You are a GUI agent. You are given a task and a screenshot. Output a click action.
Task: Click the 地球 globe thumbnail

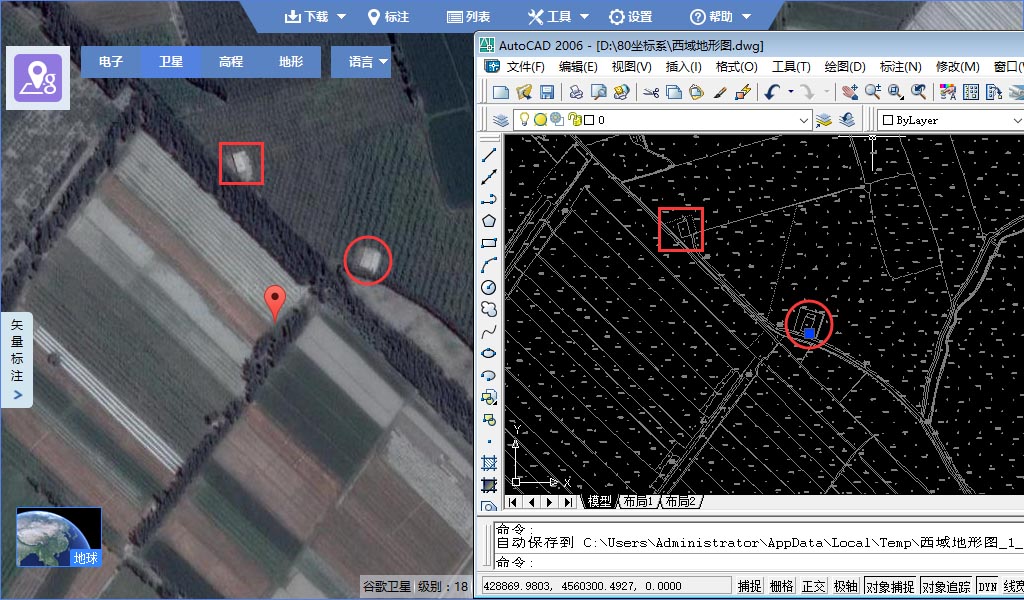coord(59,537)
